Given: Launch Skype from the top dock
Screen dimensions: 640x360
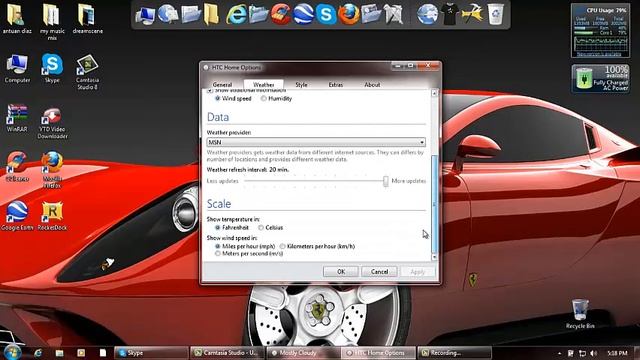Looking at the screenshot, I should tap(326, 15).
